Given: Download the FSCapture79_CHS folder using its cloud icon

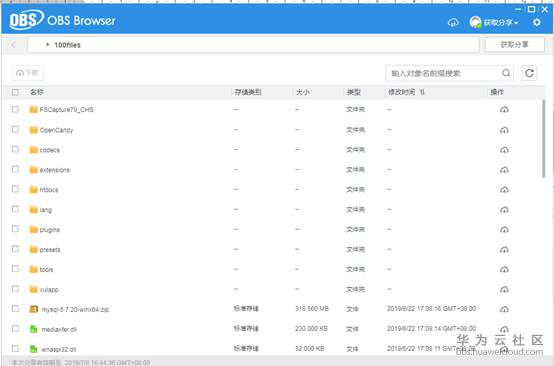Looking at the screenshot, I should (x=504, y=110).
